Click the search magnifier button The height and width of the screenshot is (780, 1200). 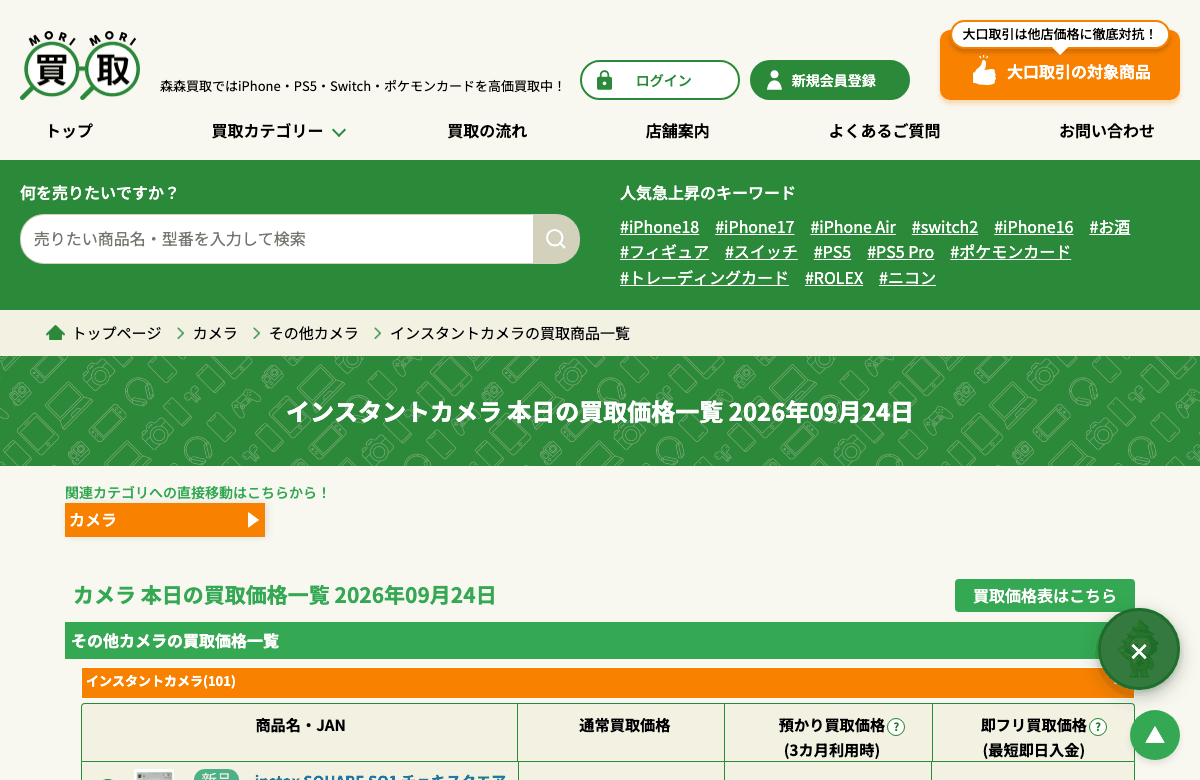(x=556, y=239)
